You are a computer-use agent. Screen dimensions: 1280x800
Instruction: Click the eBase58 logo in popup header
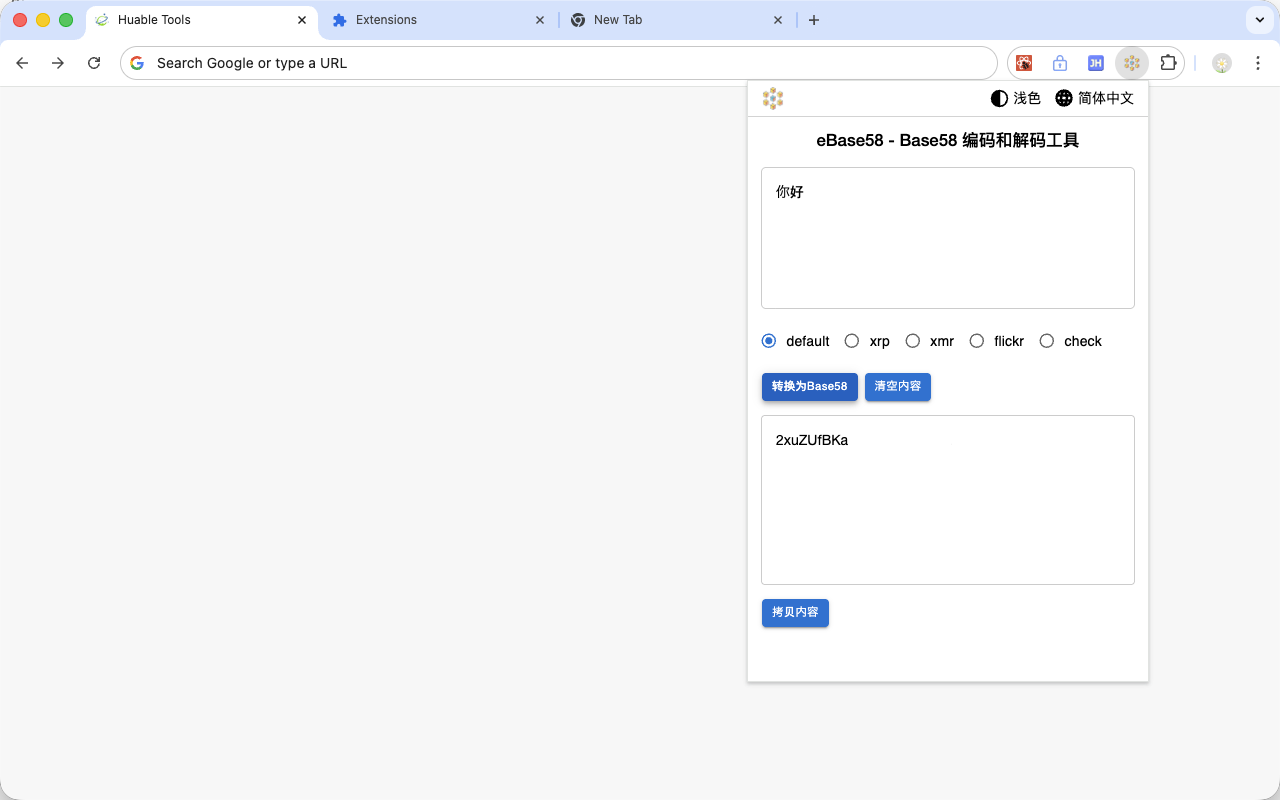773,98
